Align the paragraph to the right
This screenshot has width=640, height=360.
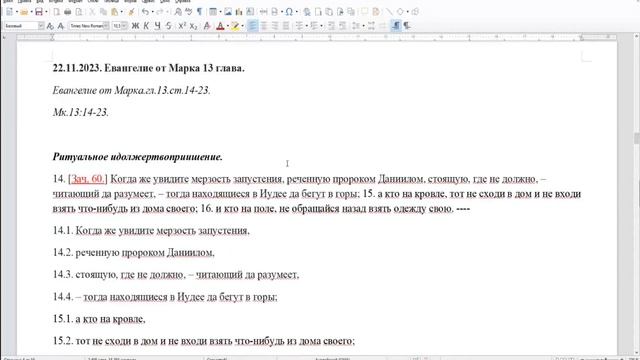(x=275, y=26)
